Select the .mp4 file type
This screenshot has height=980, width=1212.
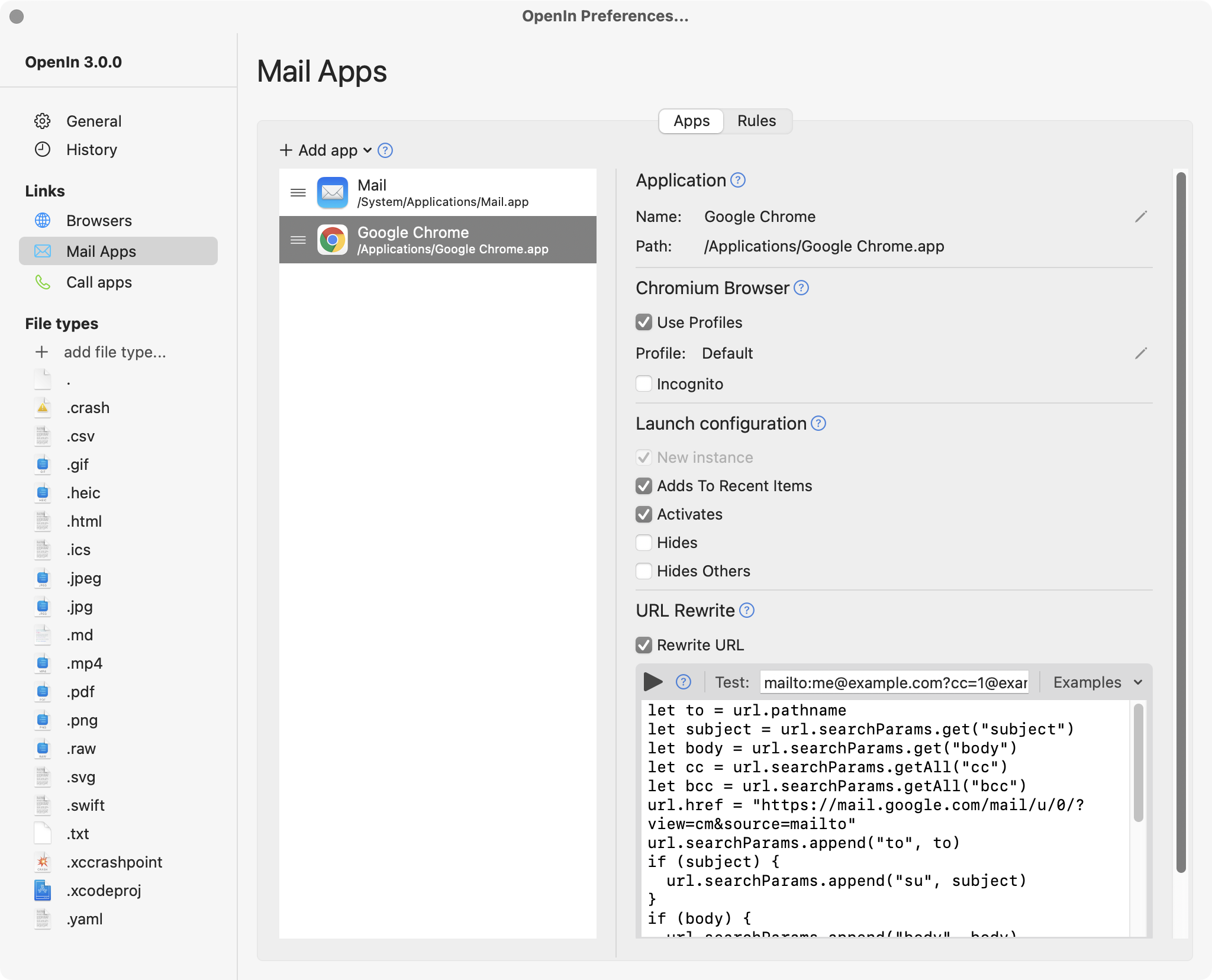point(84,663)
